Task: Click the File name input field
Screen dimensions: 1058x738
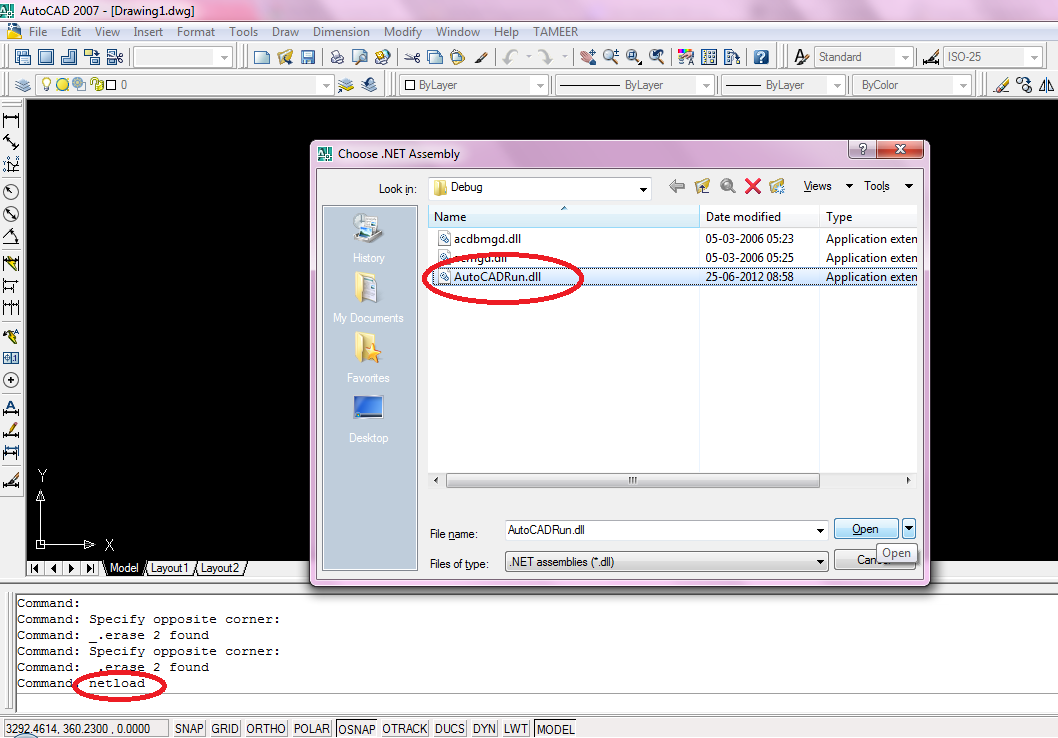Action: coord(659,530)
